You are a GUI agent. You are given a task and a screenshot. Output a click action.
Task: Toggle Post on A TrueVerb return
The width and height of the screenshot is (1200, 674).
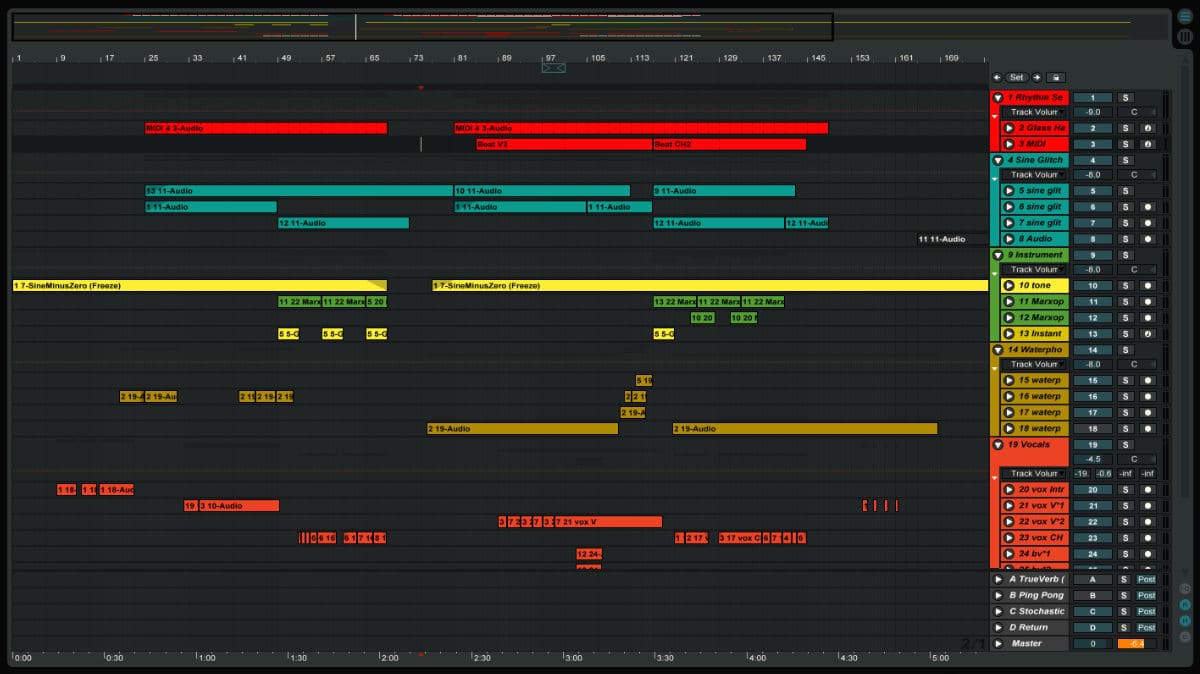[x=1147, y=580]
